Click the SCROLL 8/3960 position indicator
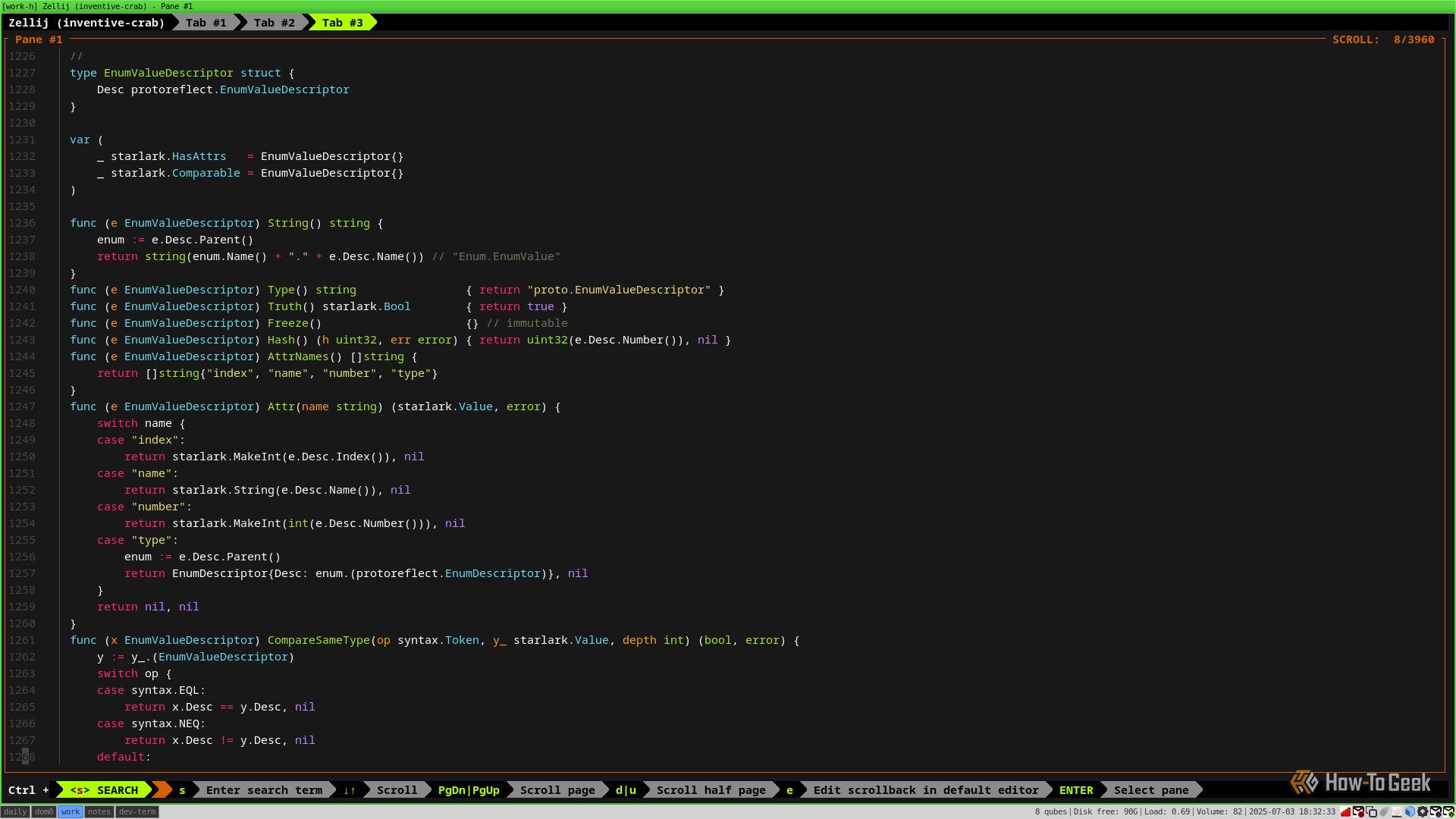 [1382, 39]
